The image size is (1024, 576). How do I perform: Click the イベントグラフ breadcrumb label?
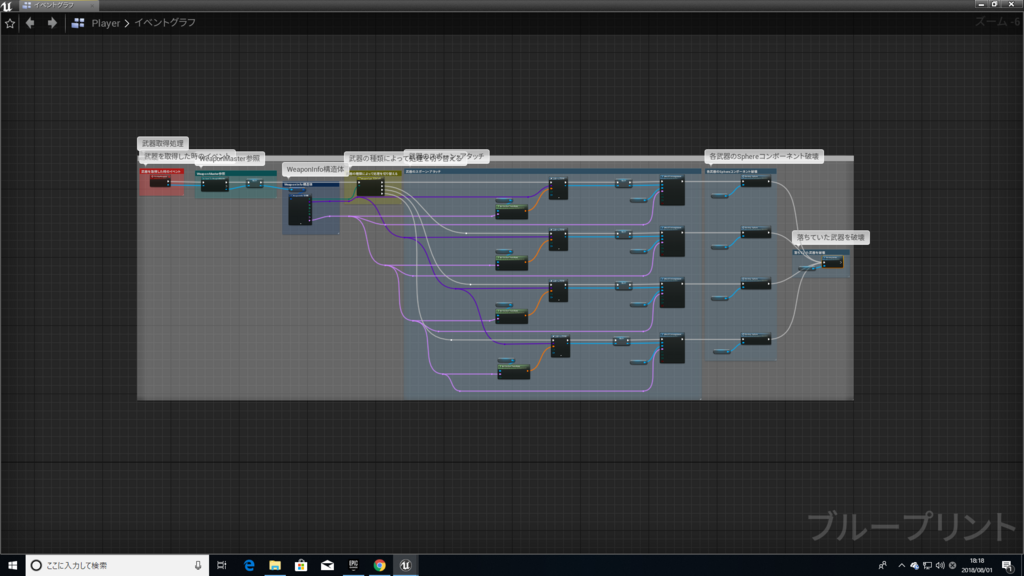[x=165, y=23]
